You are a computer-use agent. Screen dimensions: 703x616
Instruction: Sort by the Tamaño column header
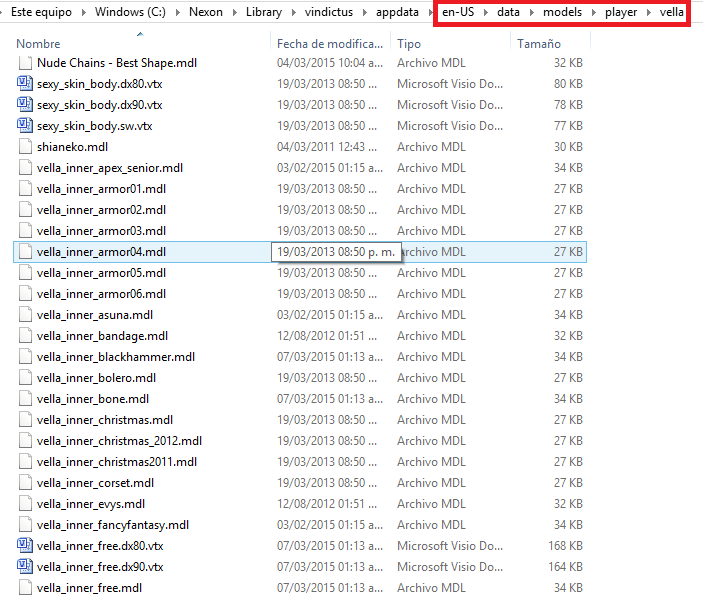click(x=538, y=44)
